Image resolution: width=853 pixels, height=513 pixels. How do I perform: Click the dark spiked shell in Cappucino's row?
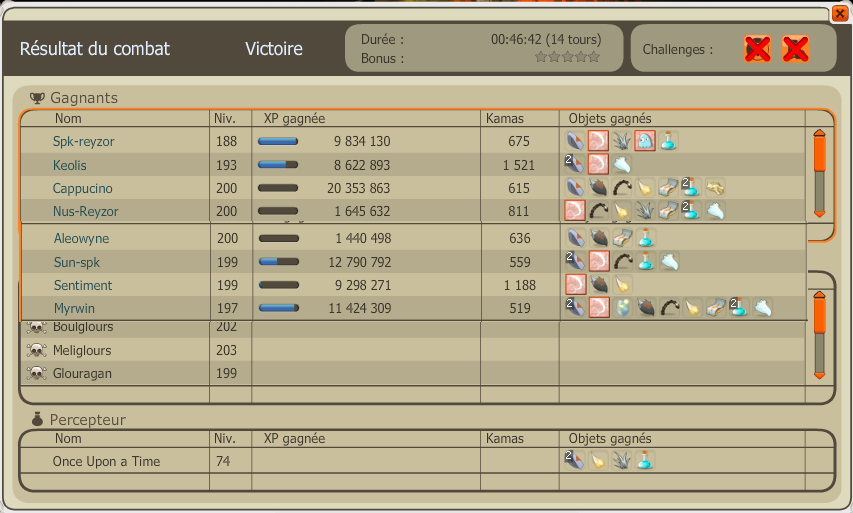point(598,188)
